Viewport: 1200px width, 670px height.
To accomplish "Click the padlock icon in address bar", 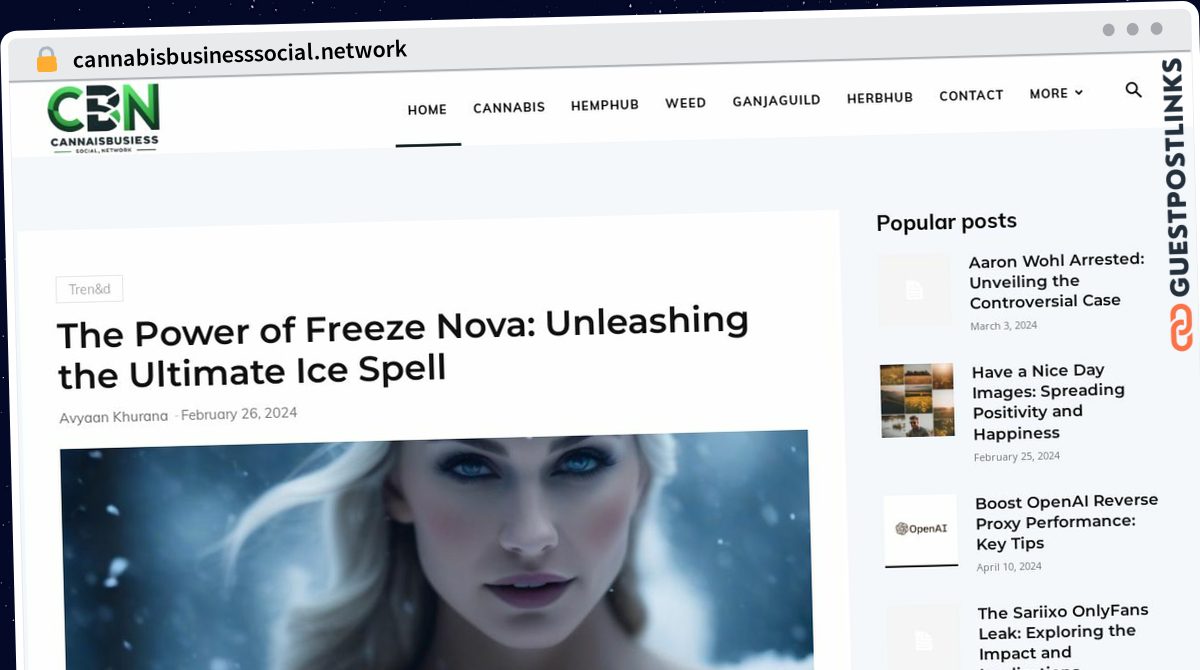I will click(x=46, y=60).
